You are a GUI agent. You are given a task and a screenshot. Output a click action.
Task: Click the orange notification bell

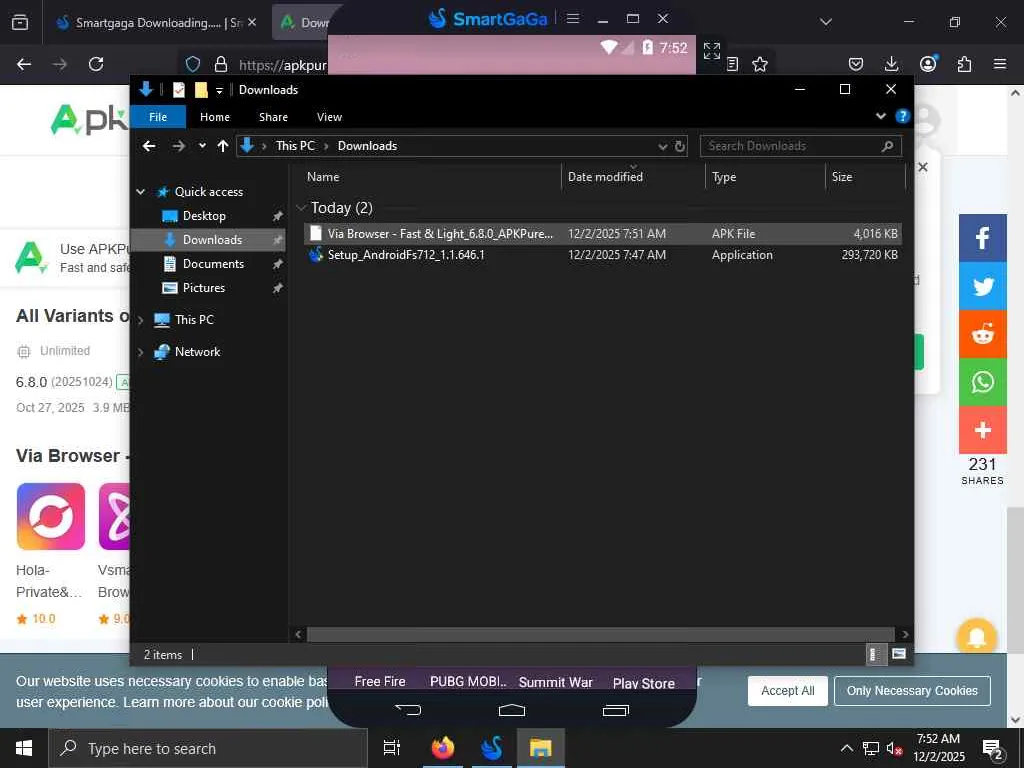[976, 636]
